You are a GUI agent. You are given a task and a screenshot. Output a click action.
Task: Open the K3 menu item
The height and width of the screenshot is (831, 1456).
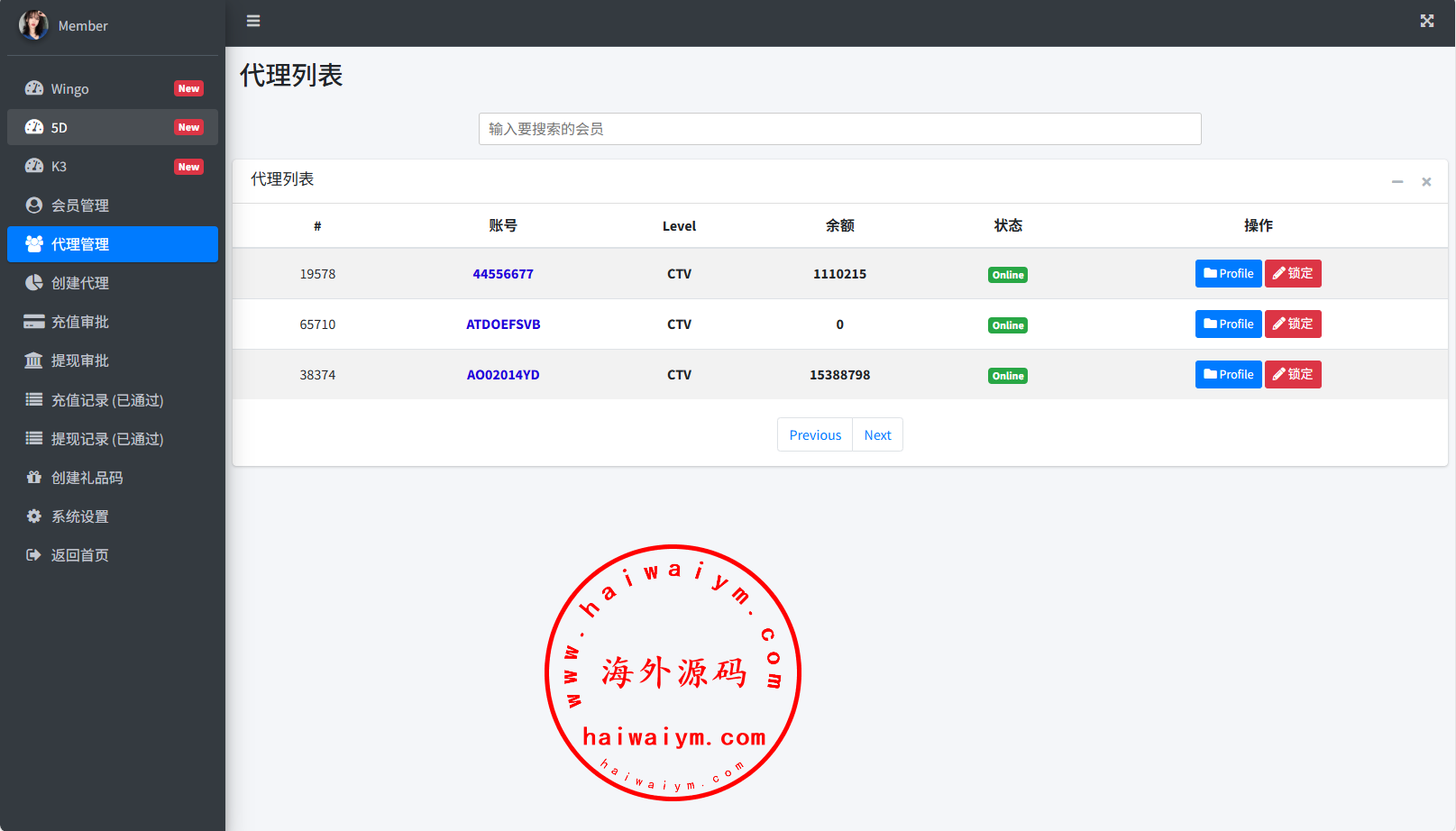click(x=59, y=167)
